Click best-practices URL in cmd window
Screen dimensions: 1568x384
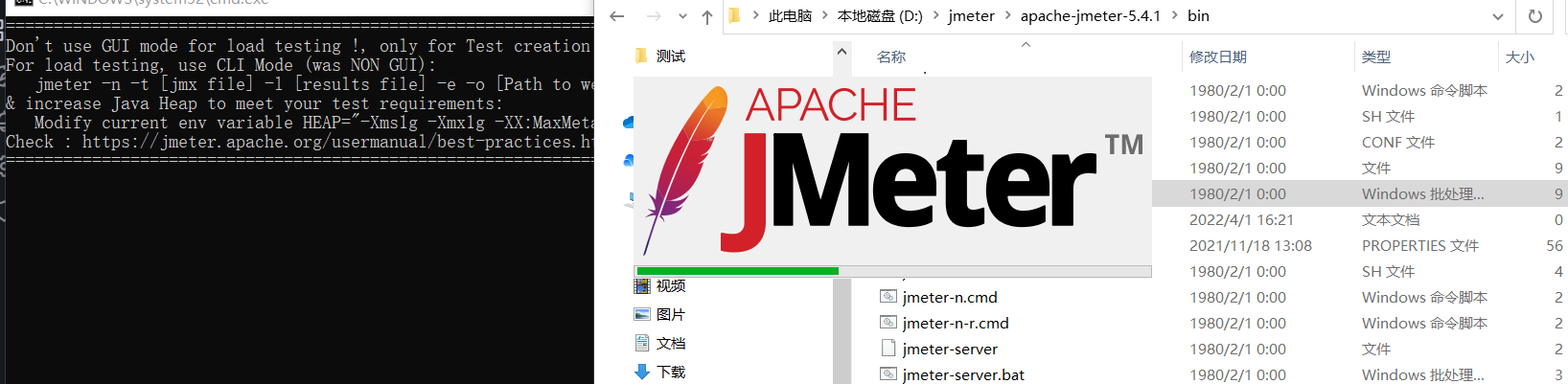pyautogui.click(x=338, y=142)
